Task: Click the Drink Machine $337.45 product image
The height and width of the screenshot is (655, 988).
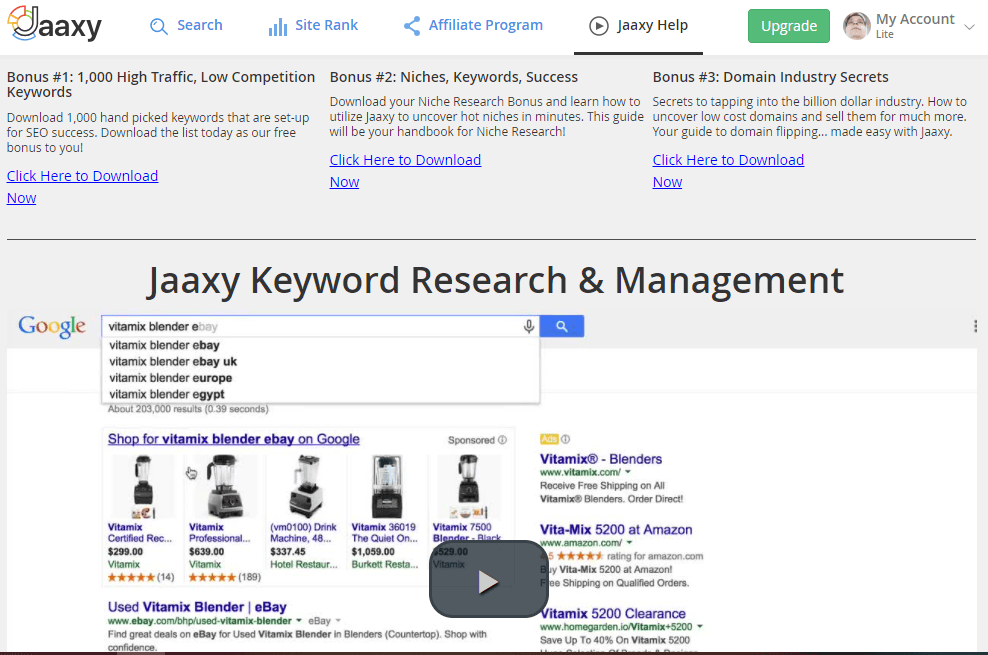Action: click(x=306, y=486)
